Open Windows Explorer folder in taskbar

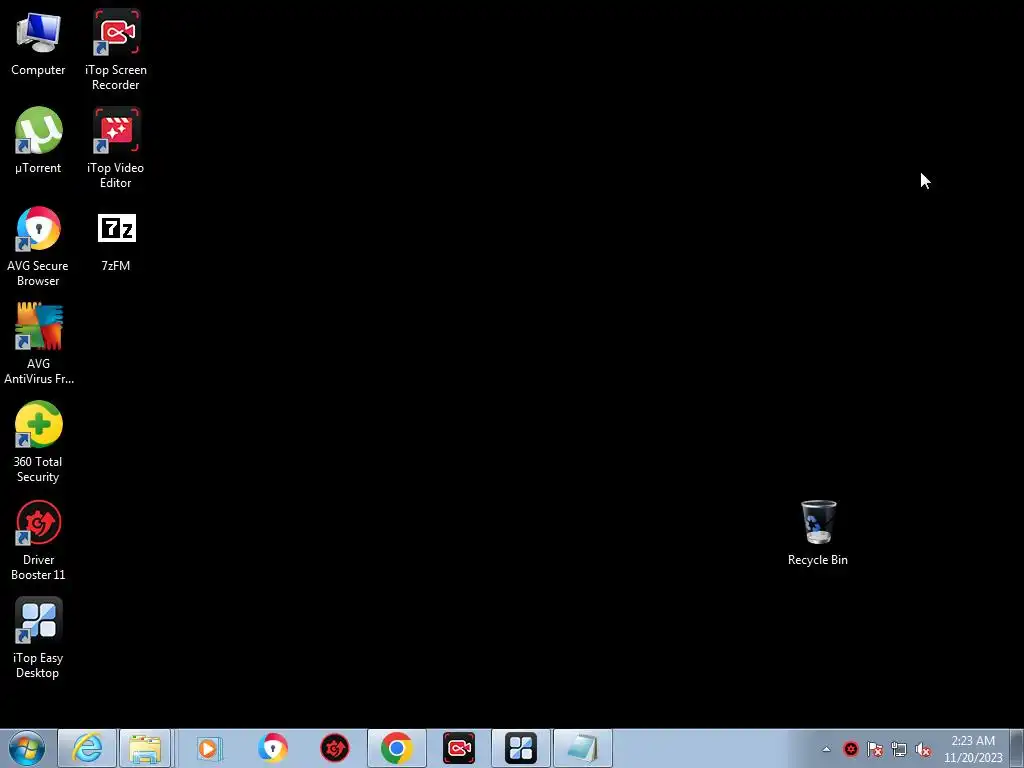point(145,748)
